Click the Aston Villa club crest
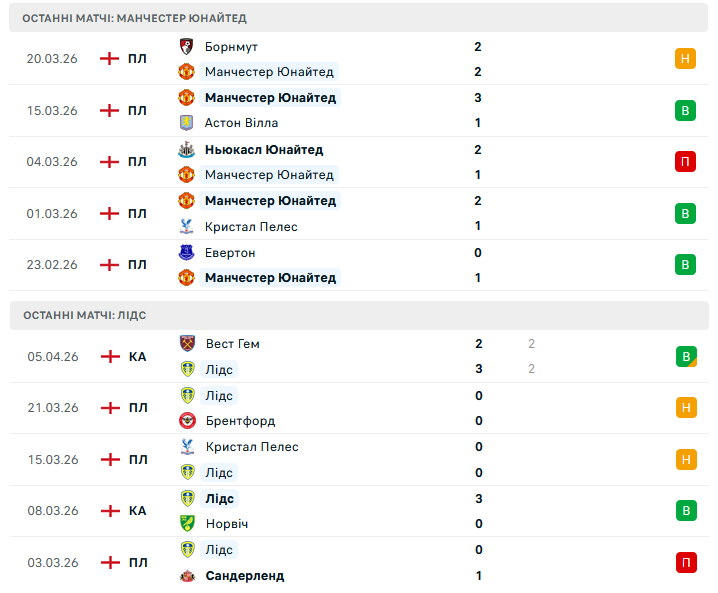 tap(186, 123)
